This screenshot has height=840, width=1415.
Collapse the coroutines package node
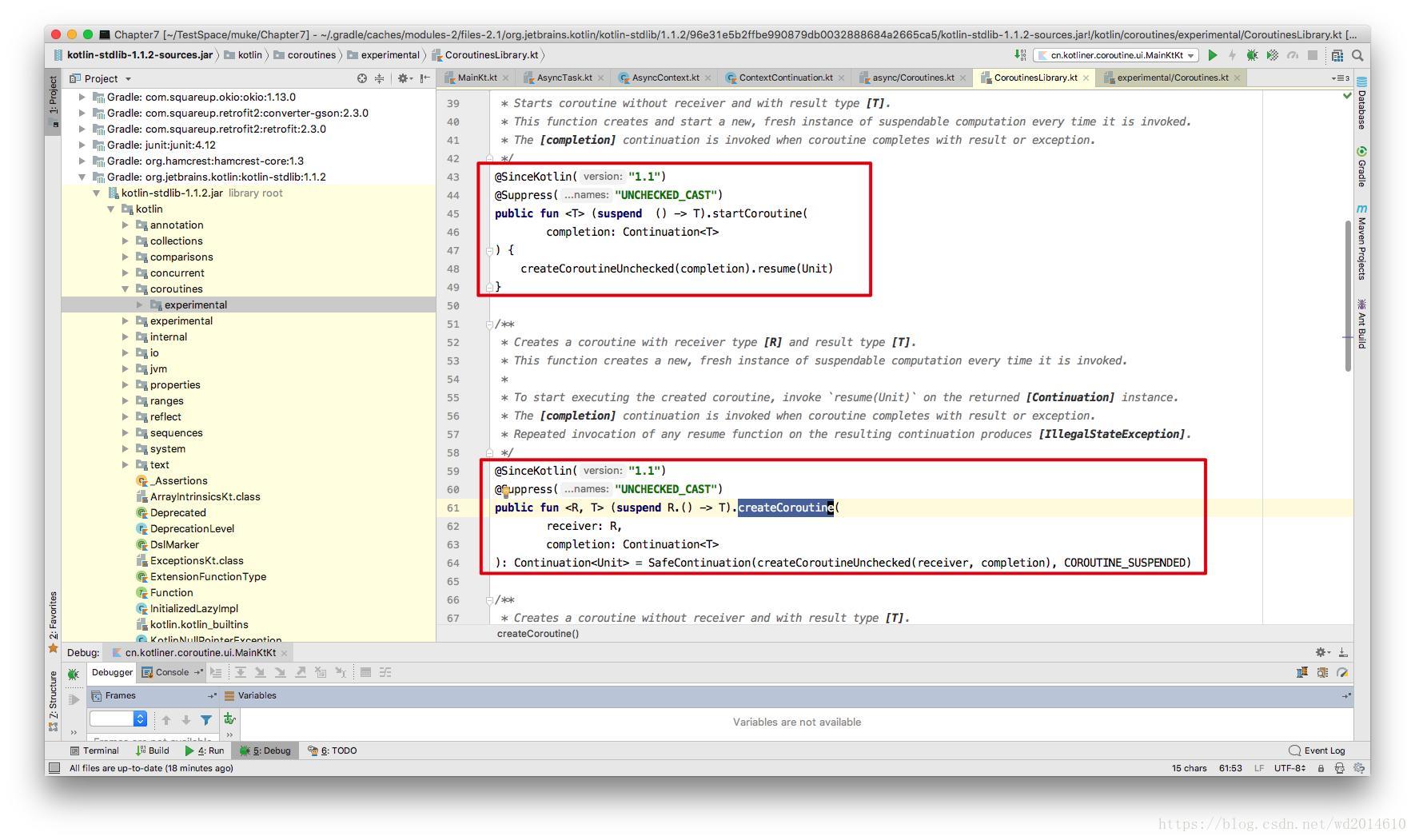point(126,289)
